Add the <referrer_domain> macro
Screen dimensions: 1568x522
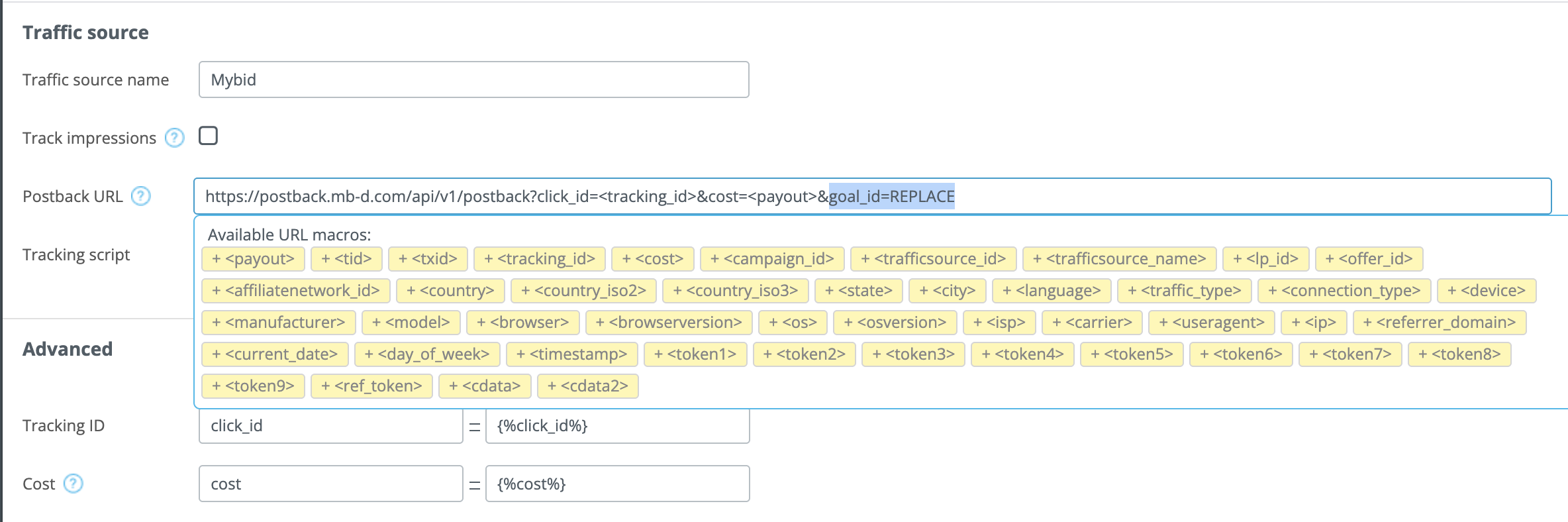(1440, 323)
